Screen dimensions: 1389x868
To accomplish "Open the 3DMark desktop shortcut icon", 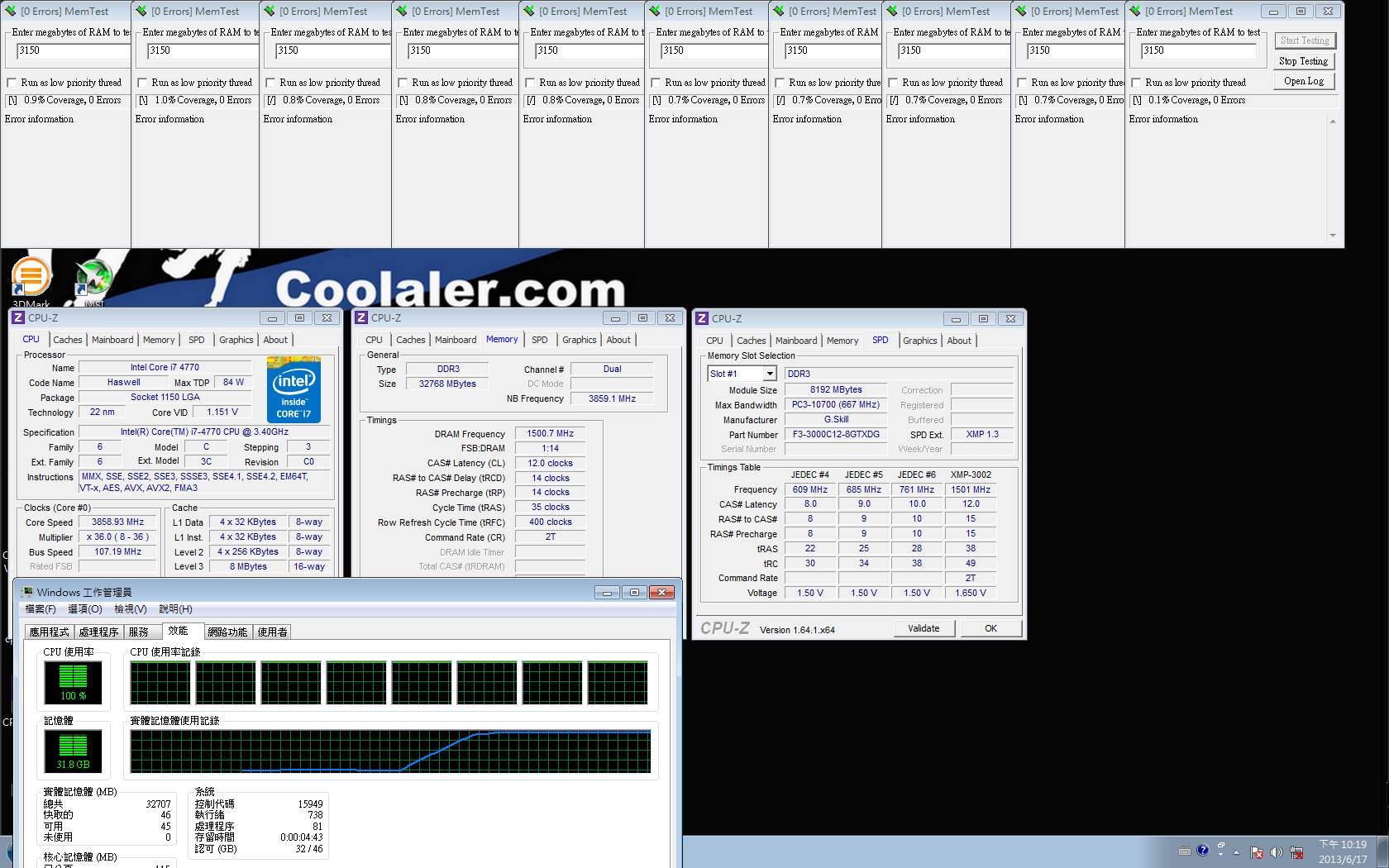I will coord(31,277).
